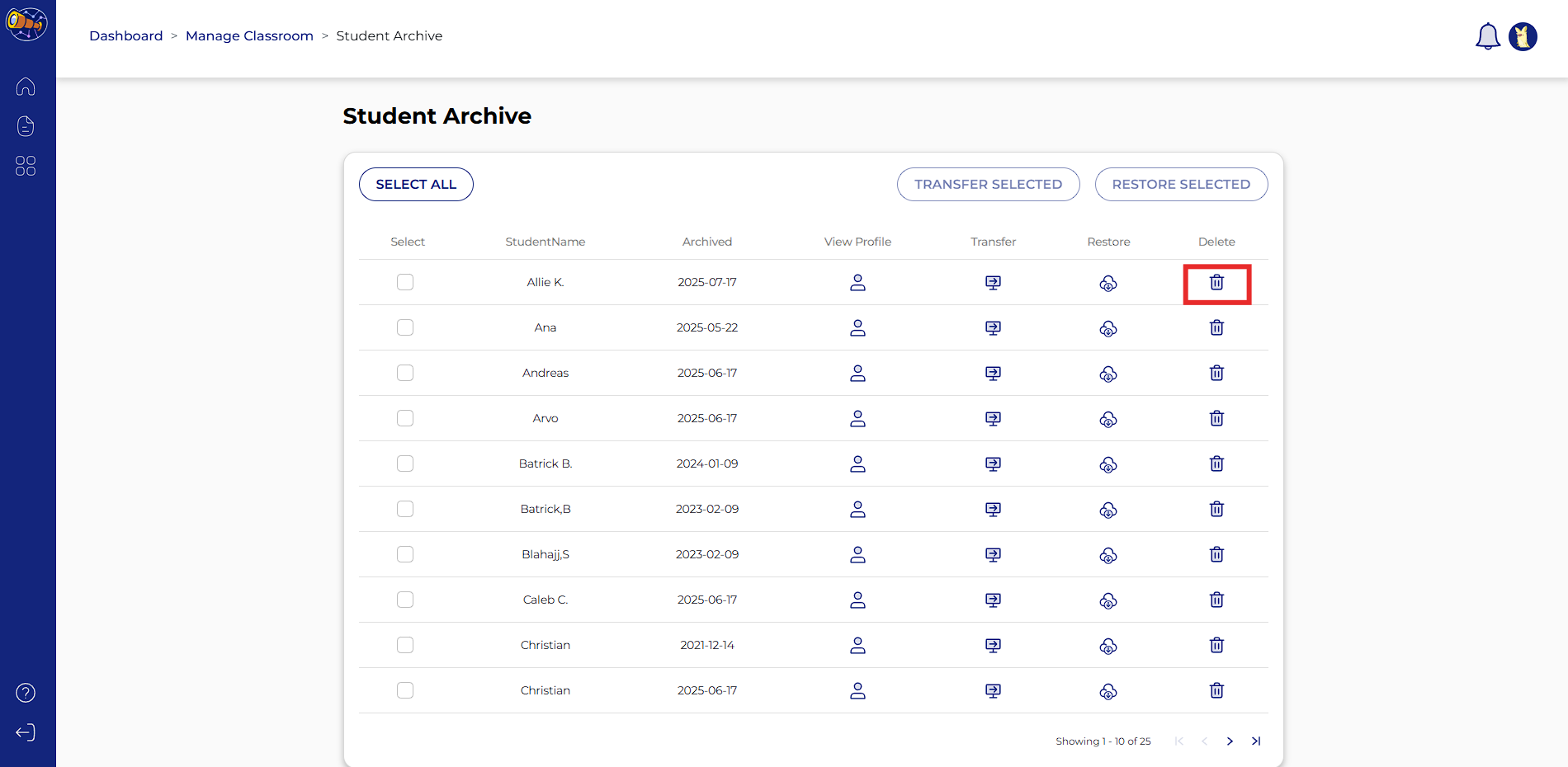This screenshot has width=1568, height=767.
Task: View profile of Ana
Action: tap(858, 328)
